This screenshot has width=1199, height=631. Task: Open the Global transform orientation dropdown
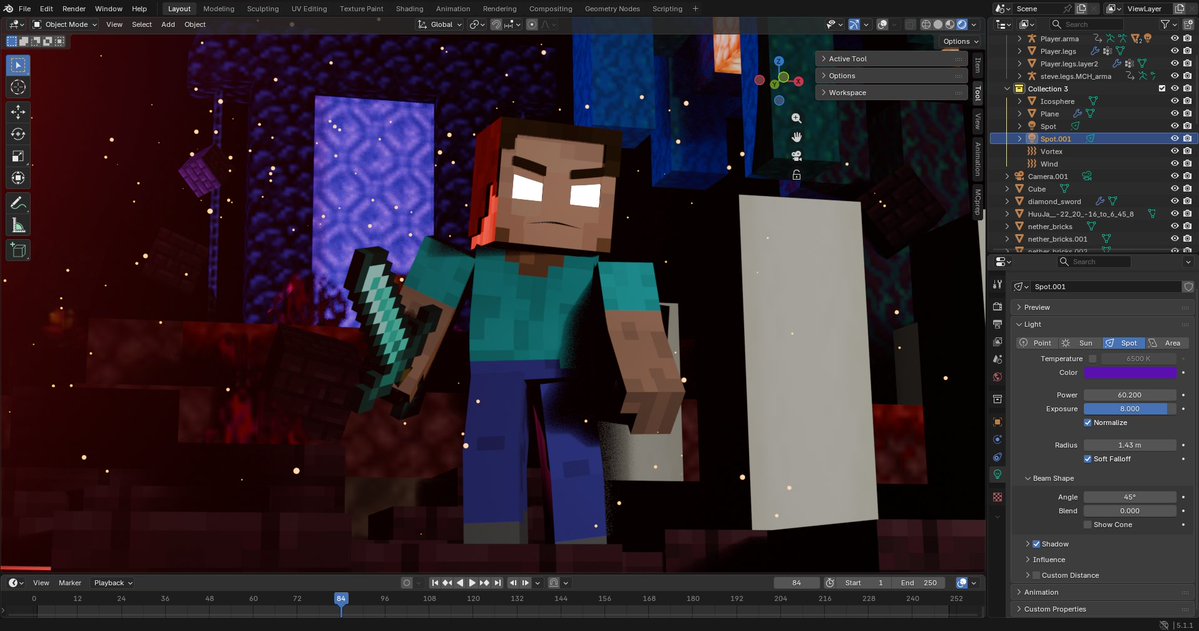click(x=440, y=24)
